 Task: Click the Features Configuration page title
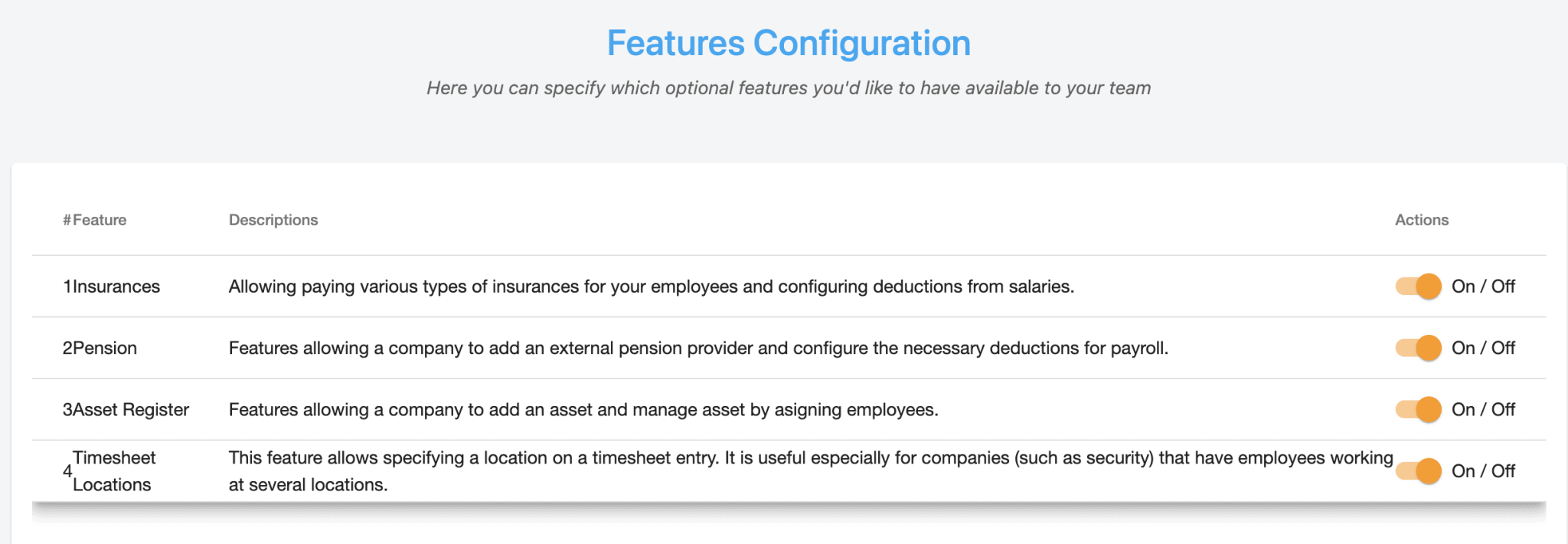pyautogui.click(x=787, y=44)
